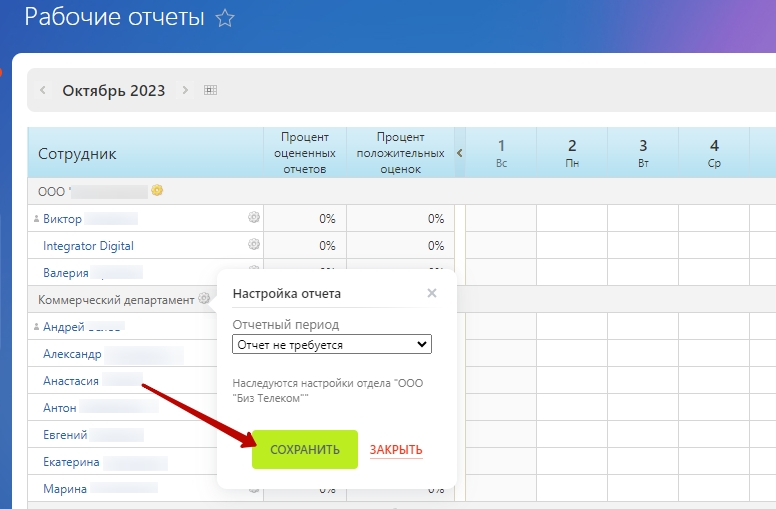Open the calendar picker icon

click(210, 90)
